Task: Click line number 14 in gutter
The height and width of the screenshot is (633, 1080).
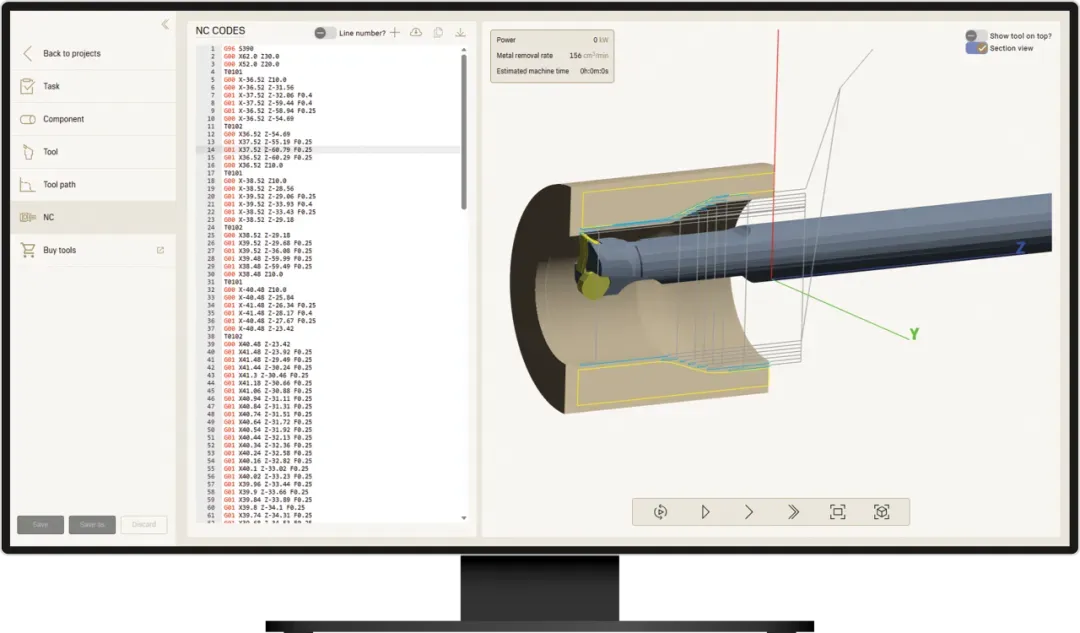Action: pyautogui.click(x=211, y=149)
